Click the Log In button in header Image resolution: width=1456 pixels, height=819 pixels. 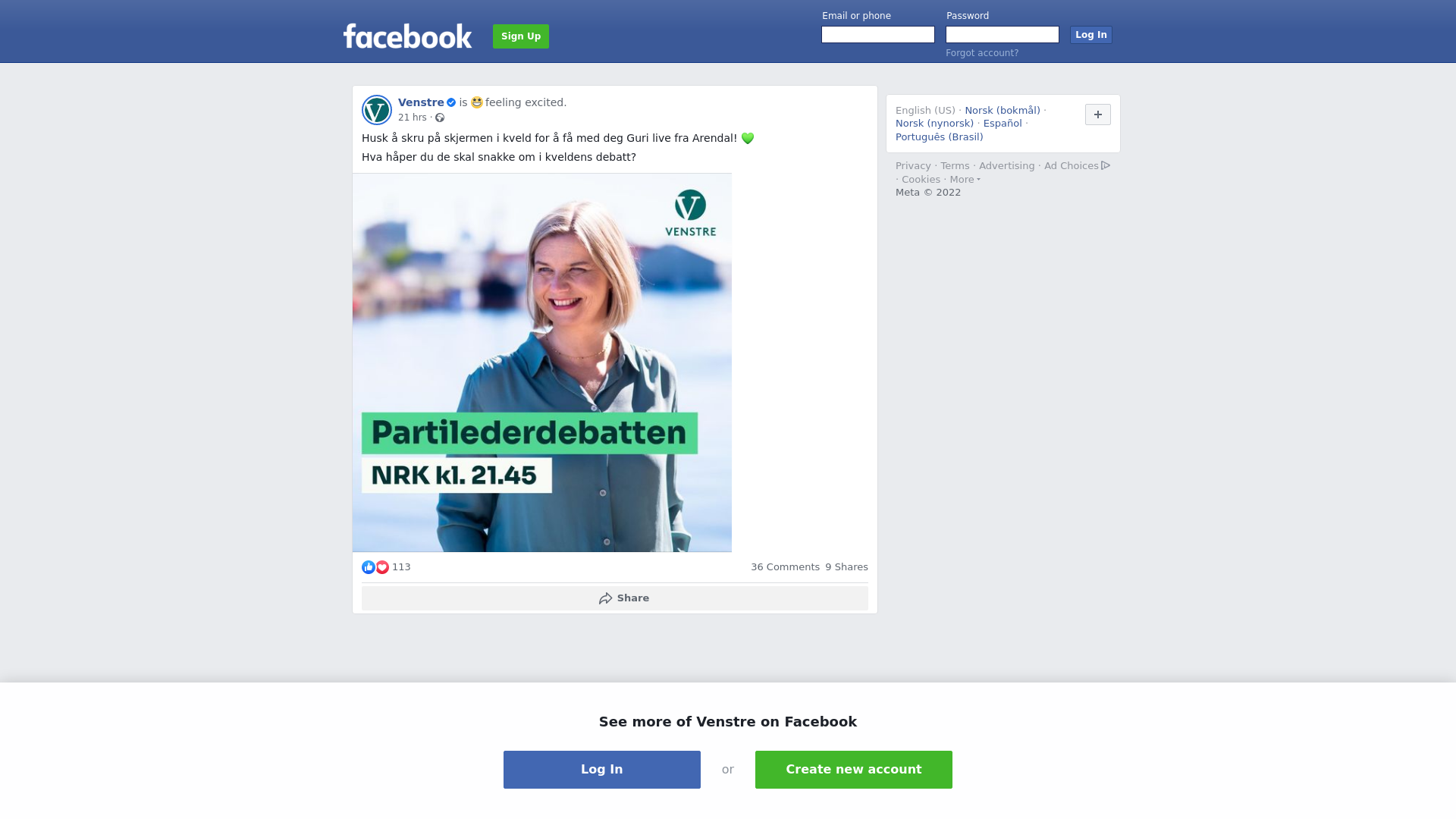(x=1091, y=35)
